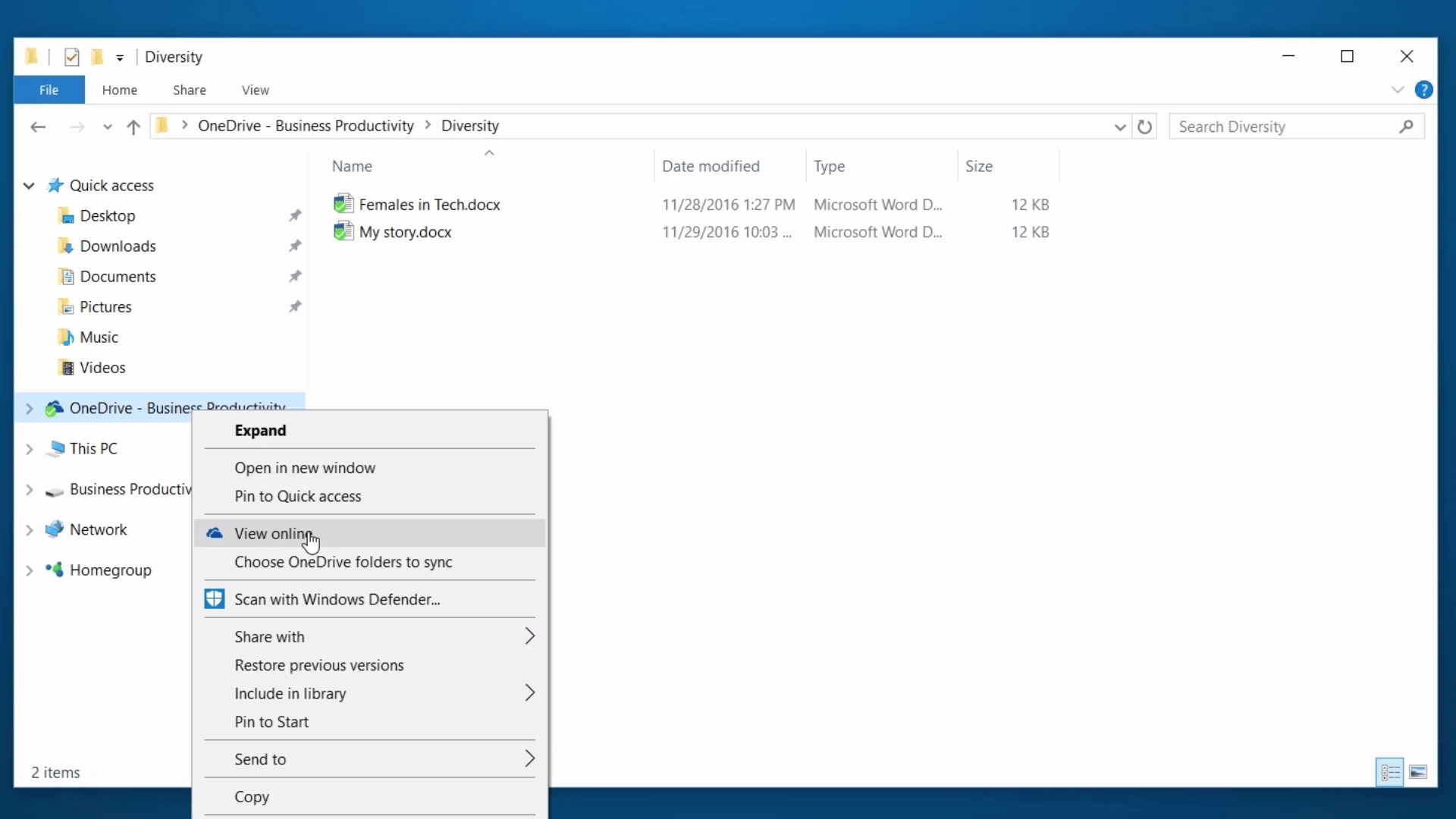This screenshot has height=819, width=1456.
Task: Open Customize Quick Access Toolbar dropdown
Action: [120, 58]
